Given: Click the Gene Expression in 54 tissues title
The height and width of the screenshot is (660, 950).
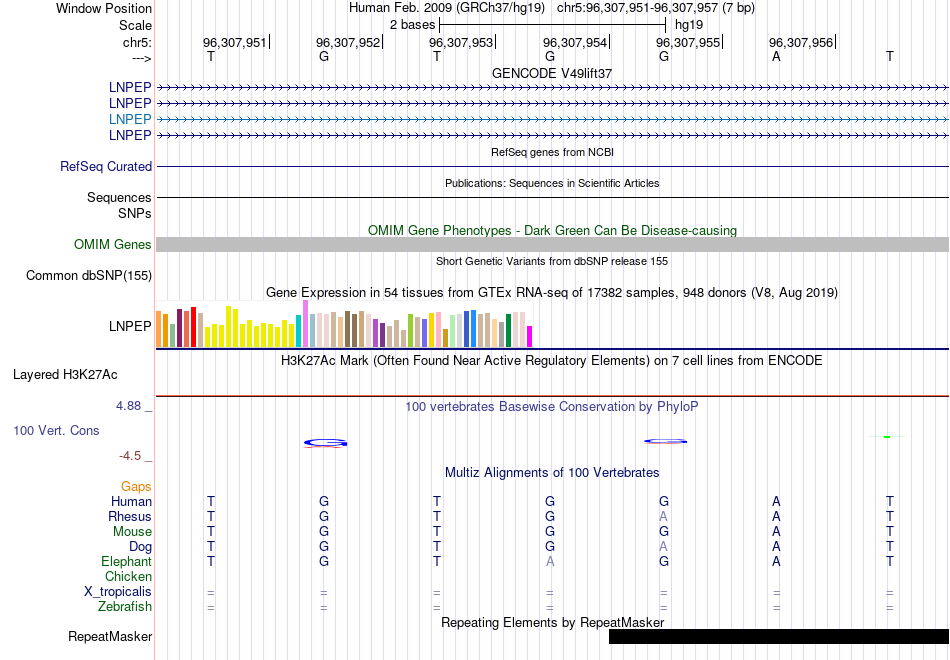Looking at the screenshot, I should (552, 293).
